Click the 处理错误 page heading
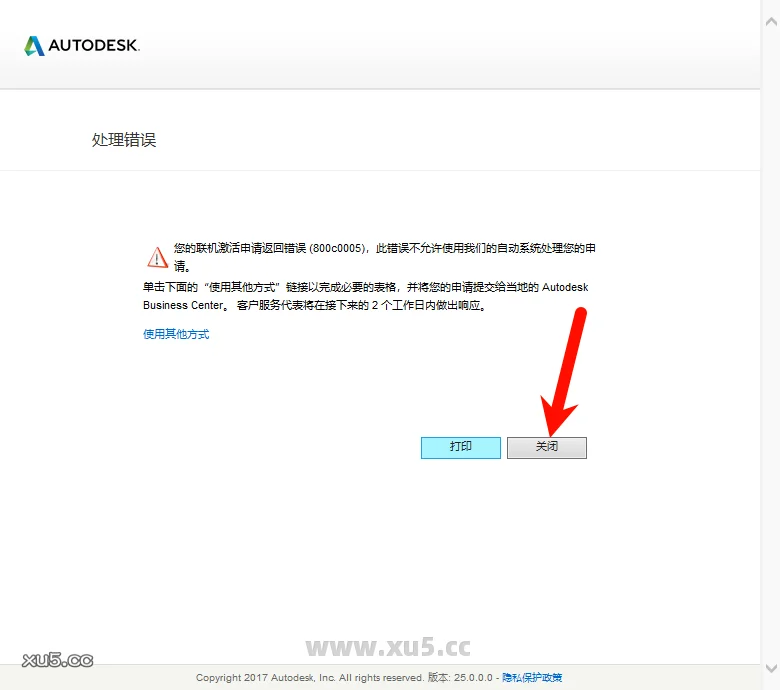Viewport: 780px width, 690px height. pyautogui.click(x=124, y=140)
